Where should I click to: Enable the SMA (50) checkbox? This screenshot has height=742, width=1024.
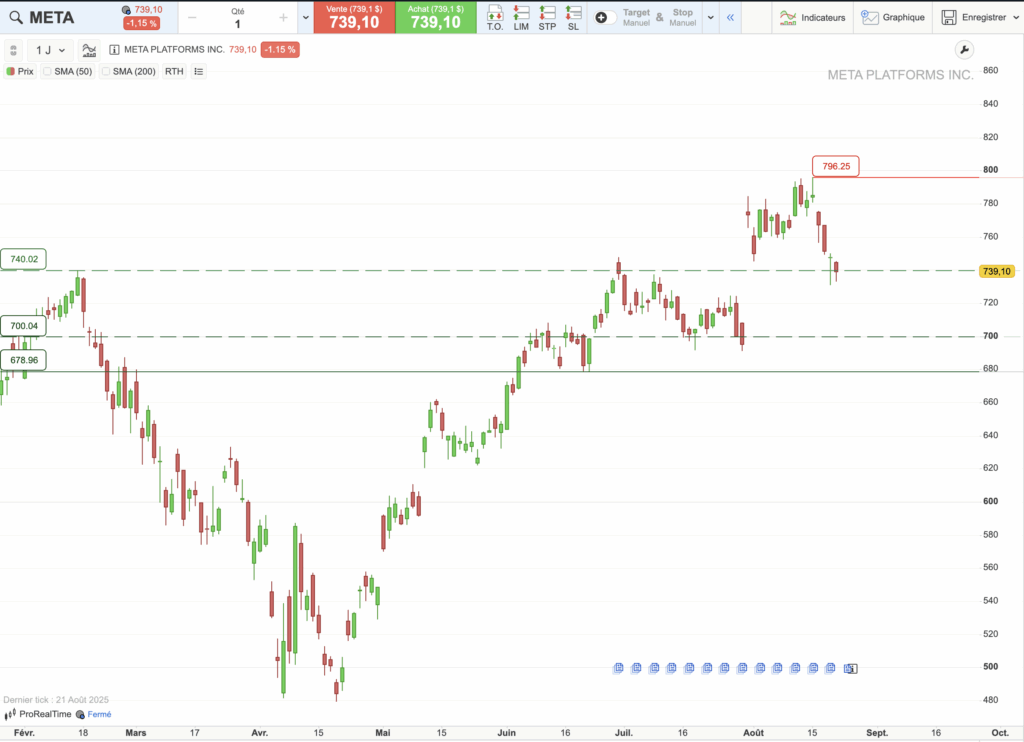coord(47,72)
